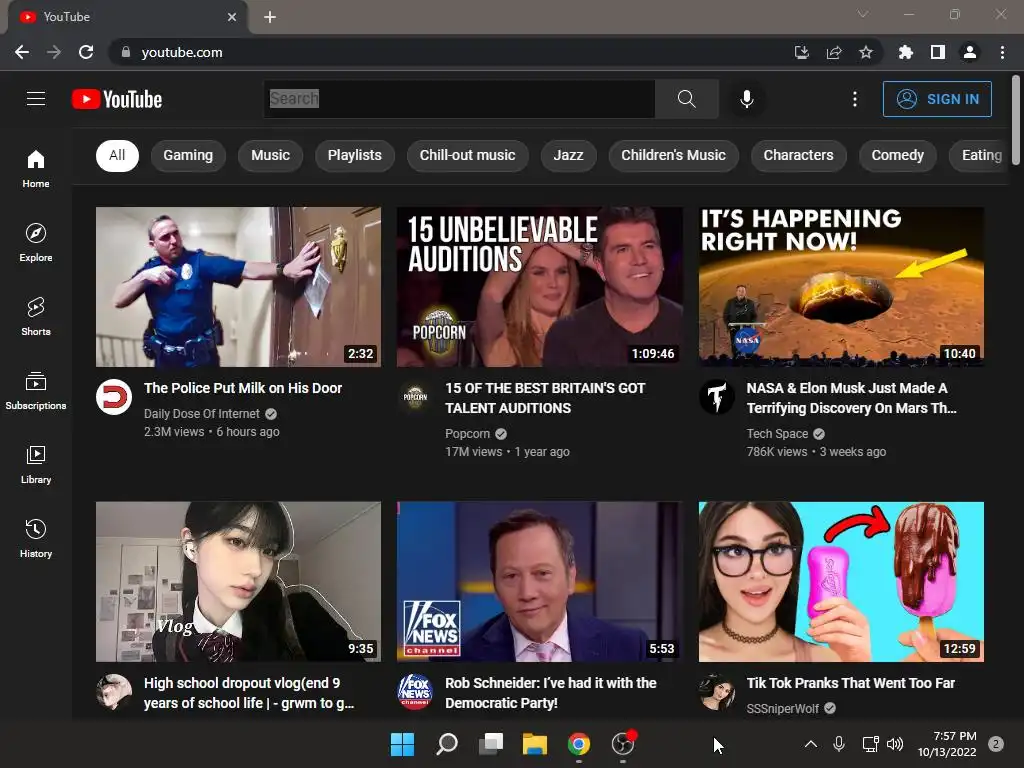Open taskbar search
The image size is (1024, 768).
point(447,744)
